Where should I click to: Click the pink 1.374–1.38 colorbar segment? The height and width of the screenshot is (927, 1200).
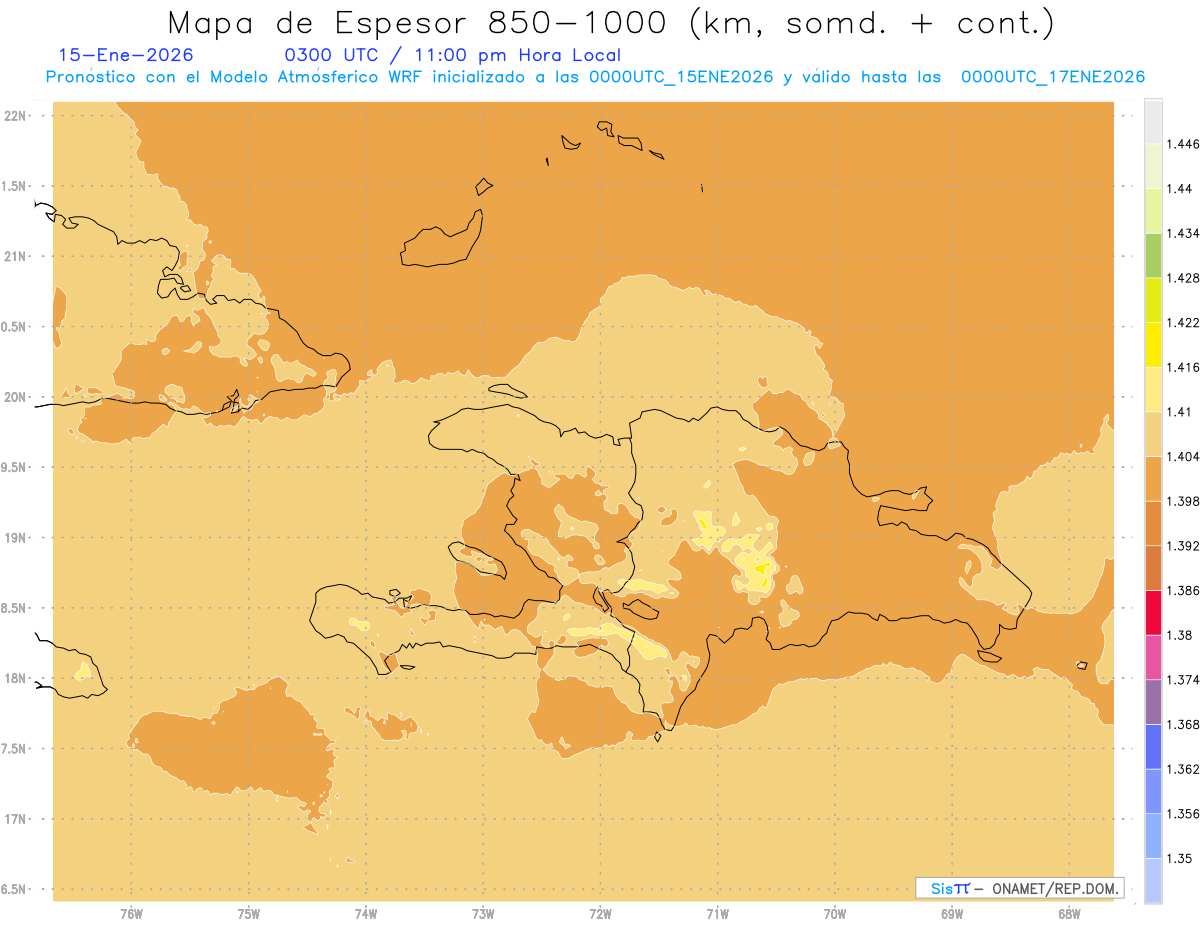pos(1153,657)
